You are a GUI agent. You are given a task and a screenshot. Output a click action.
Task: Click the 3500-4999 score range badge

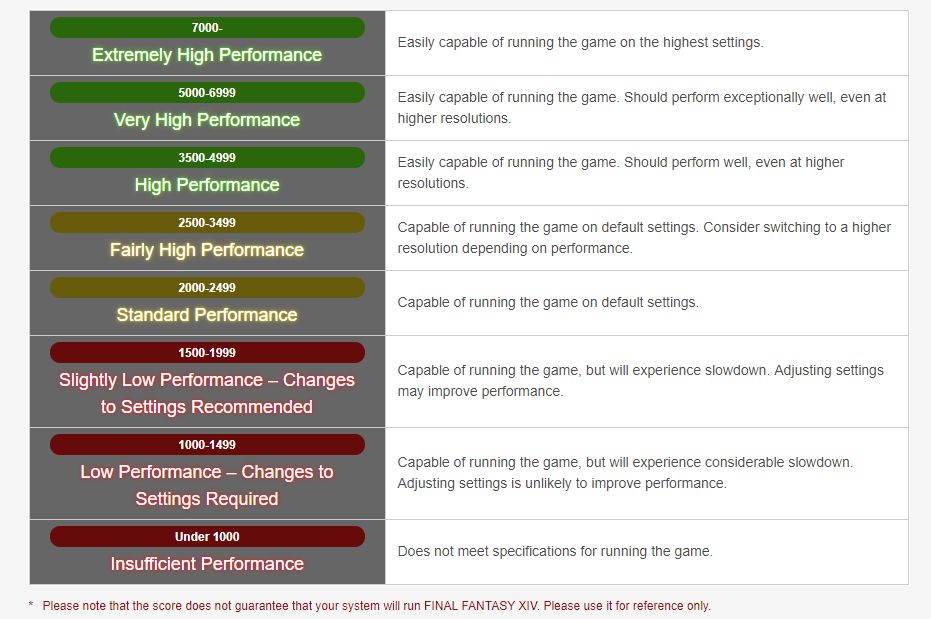207,158
